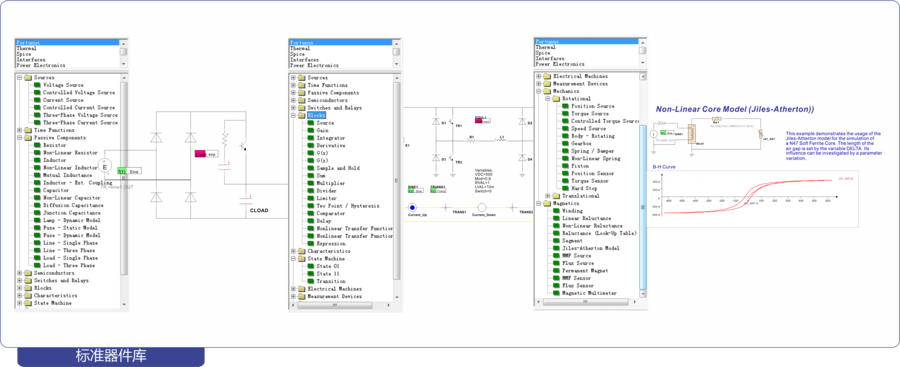Click the green icon beside Integrator
Screen dimensions: 900x367
click(x=311, y=138)
